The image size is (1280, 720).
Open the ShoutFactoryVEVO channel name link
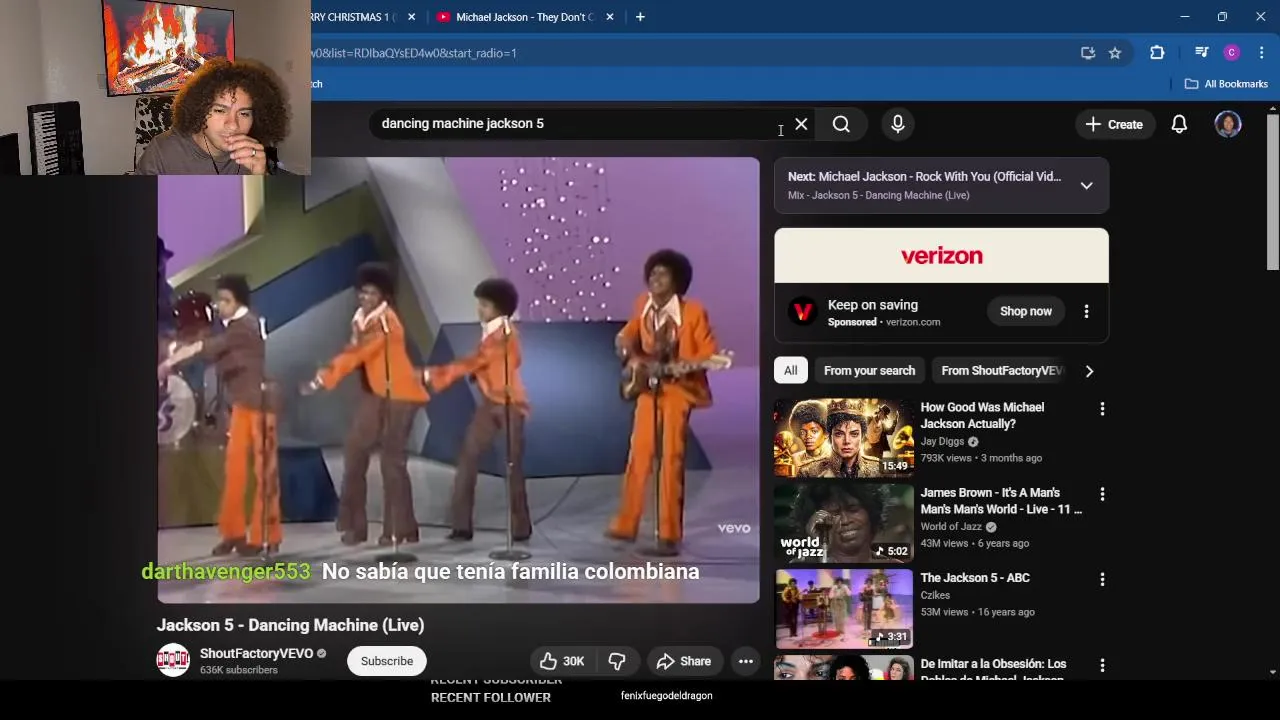coord(256,653)
